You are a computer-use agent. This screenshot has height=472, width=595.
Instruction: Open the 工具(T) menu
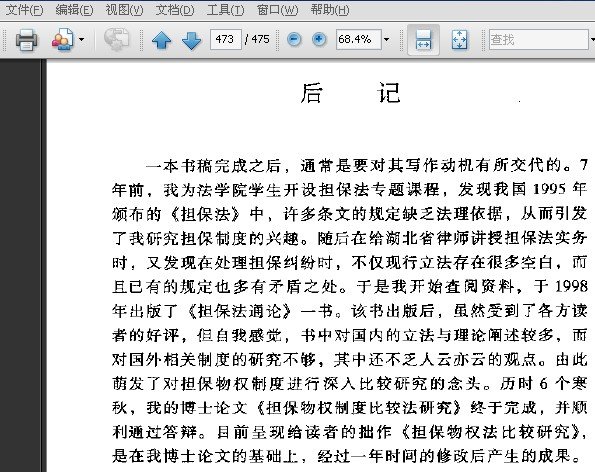click(x=225, y=10)
